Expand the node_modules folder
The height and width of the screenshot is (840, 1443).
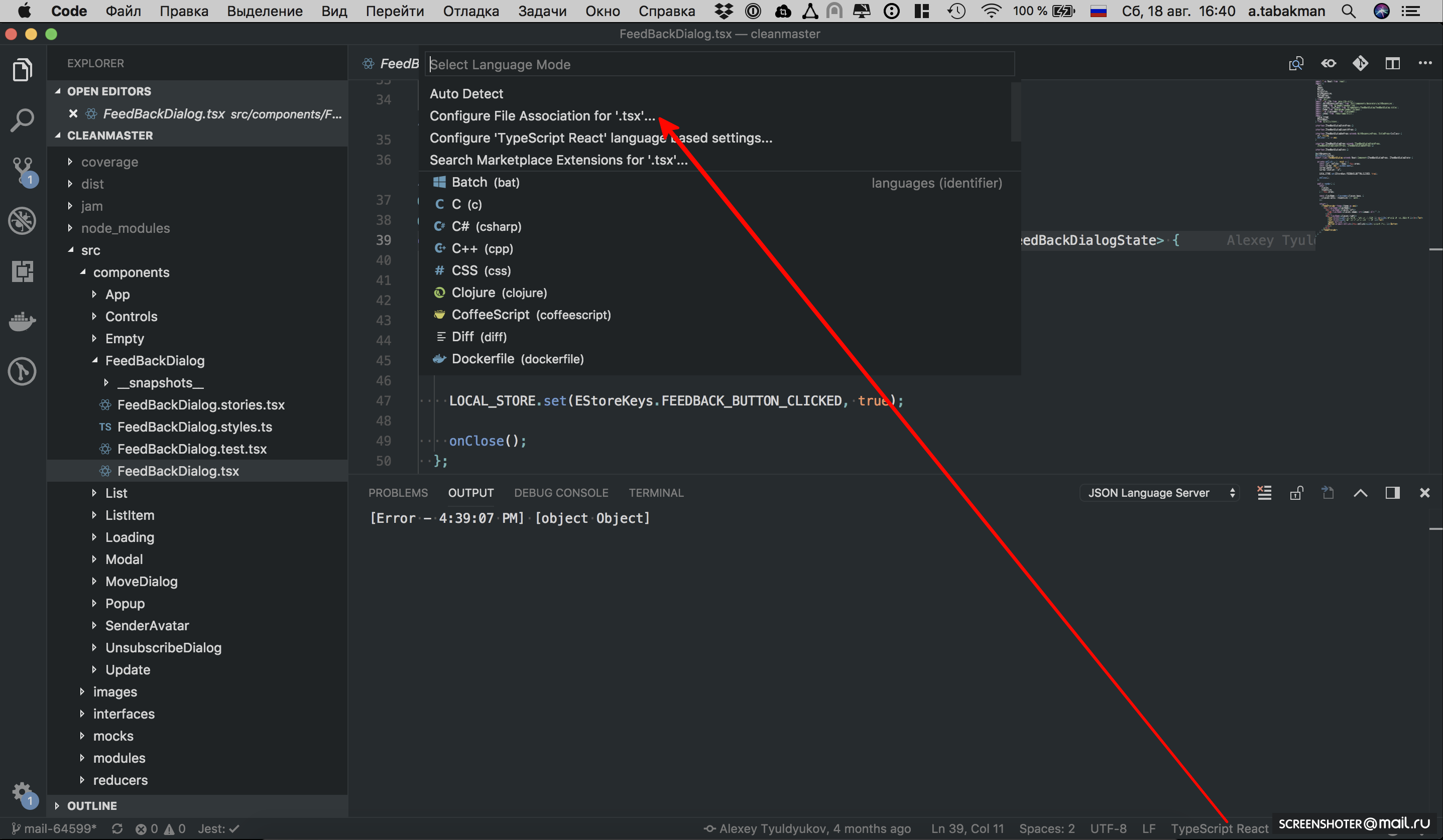coord(126,228)
